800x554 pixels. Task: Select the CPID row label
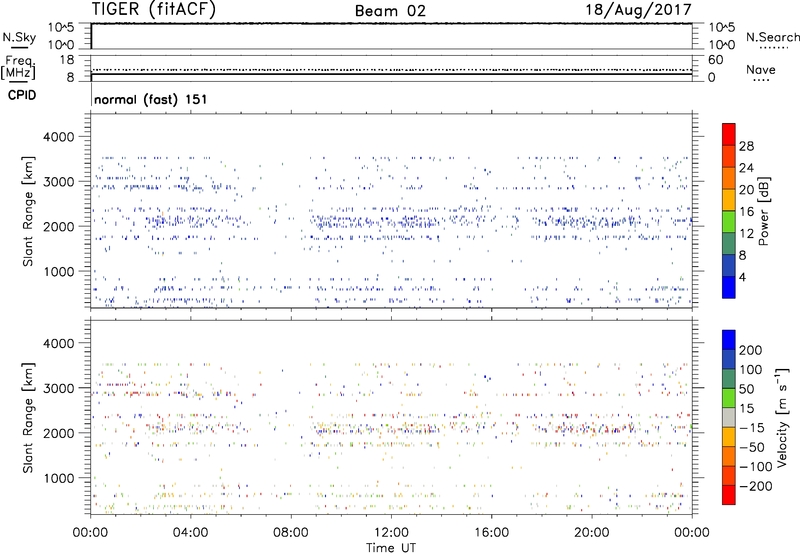point(22,95)
